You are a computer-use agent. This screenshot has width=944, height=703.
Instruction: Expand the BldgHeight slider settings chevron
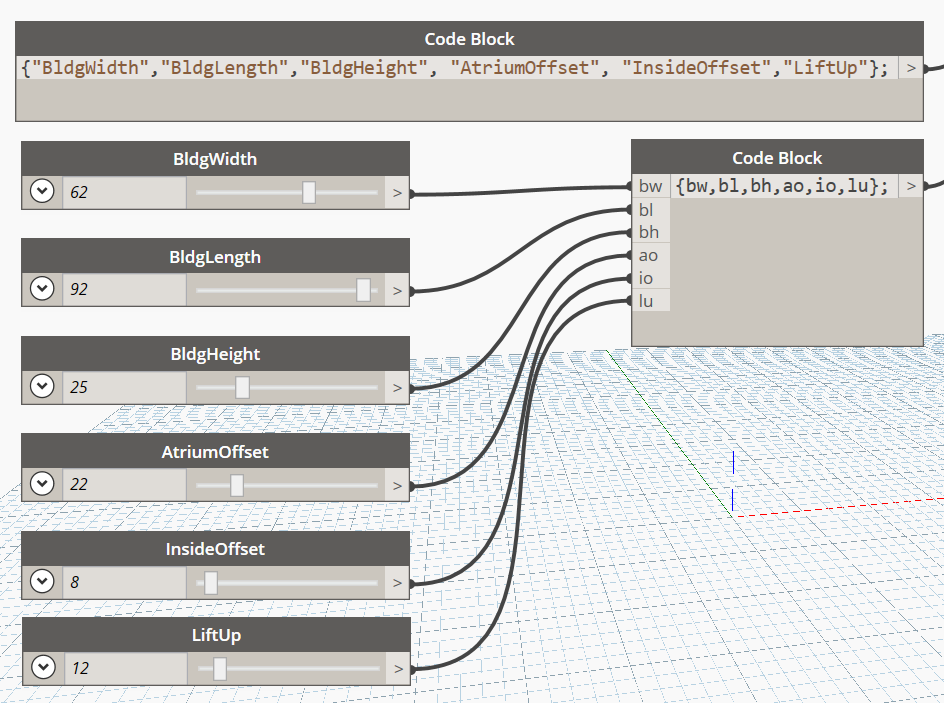click(x=42, y=386)
